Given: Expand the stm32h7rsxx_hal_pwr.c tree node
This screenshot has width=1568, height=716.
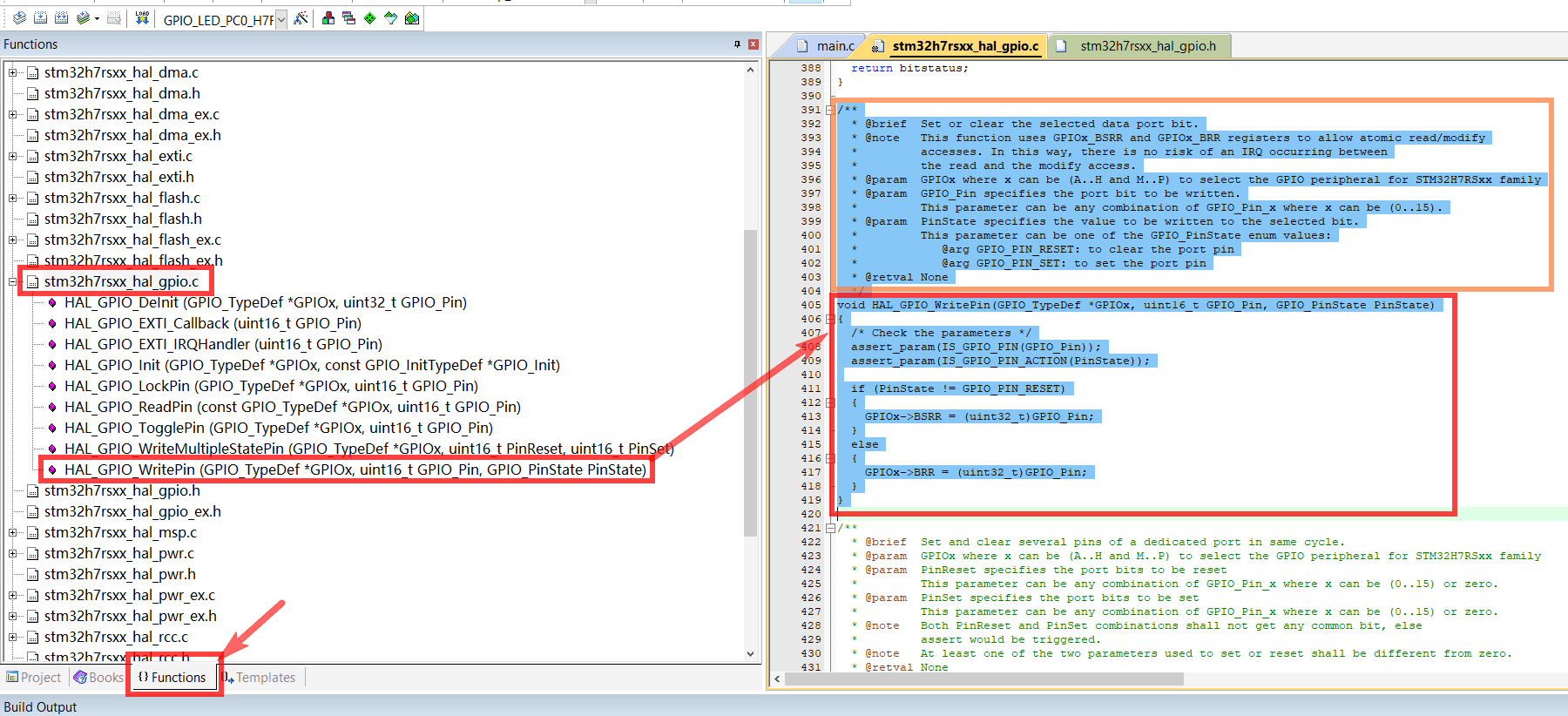Looking at the screenshot, I should [x=13, y=553].
